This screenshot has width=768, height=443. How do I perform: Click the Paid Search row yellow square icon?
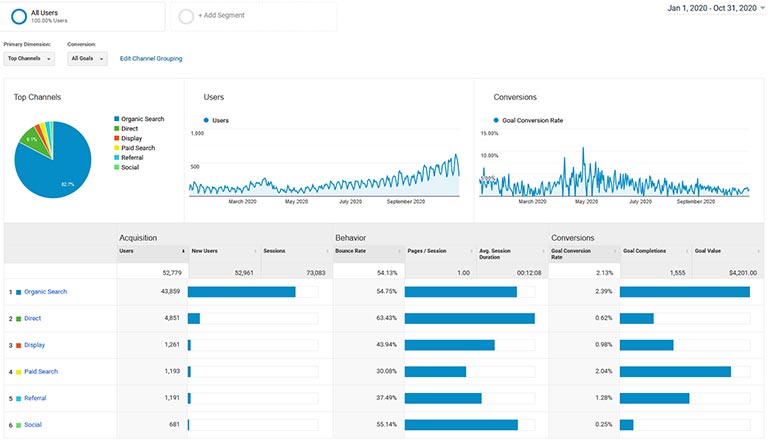19,372
